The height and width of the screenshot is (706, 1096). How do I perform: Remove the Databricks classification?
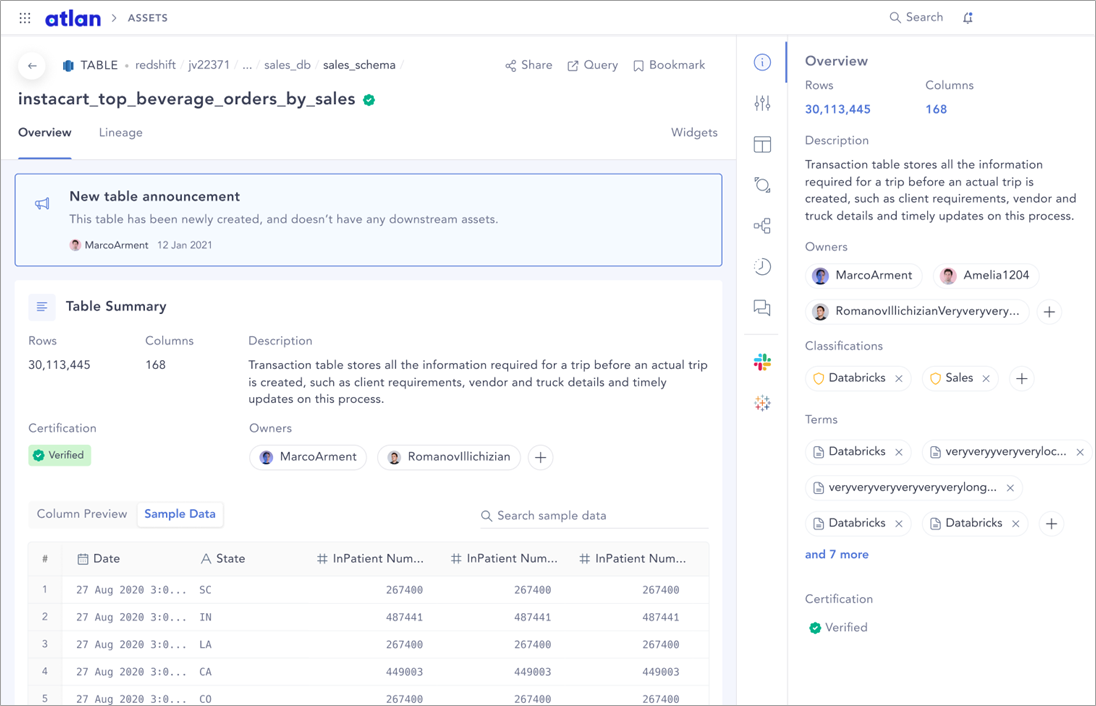point(899,379)
